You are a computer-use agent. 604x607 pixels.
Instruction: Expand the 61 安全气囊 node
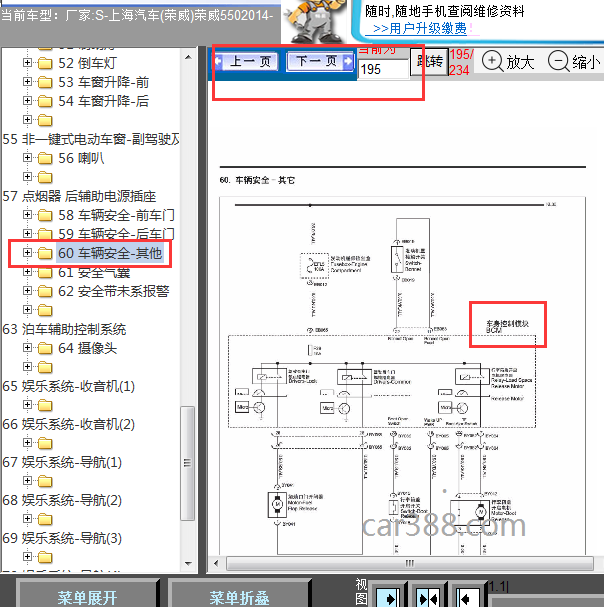[x=27, y=272]
